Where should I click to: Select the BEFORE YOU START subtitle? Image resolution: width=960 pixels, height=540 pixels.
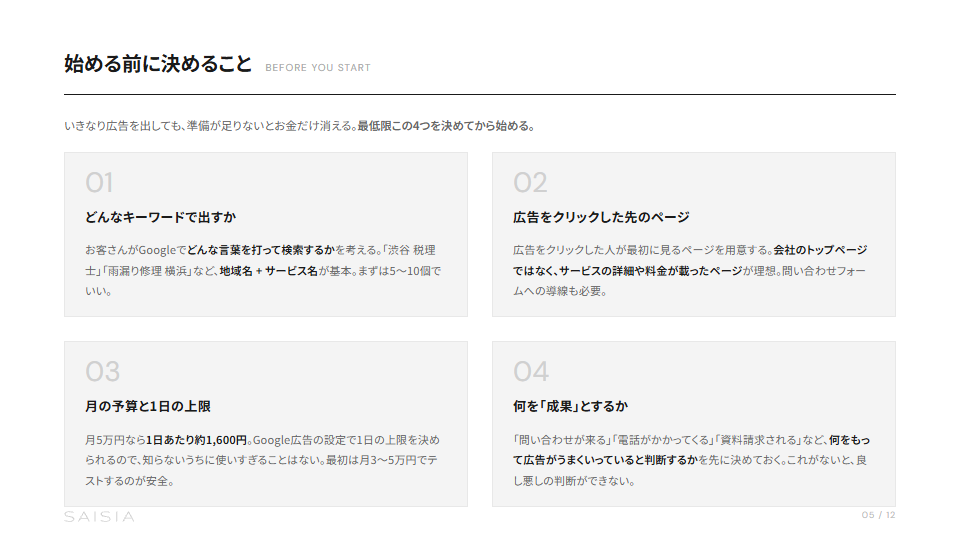click(x=317, y=68)
